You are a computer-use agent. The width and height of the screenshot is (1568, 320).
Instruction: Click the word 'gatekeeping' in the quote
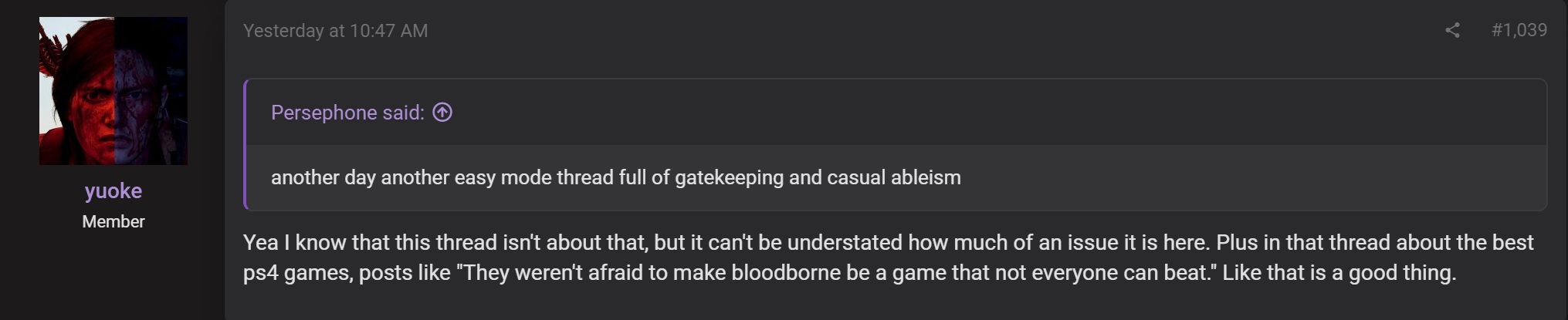(729, 177)
